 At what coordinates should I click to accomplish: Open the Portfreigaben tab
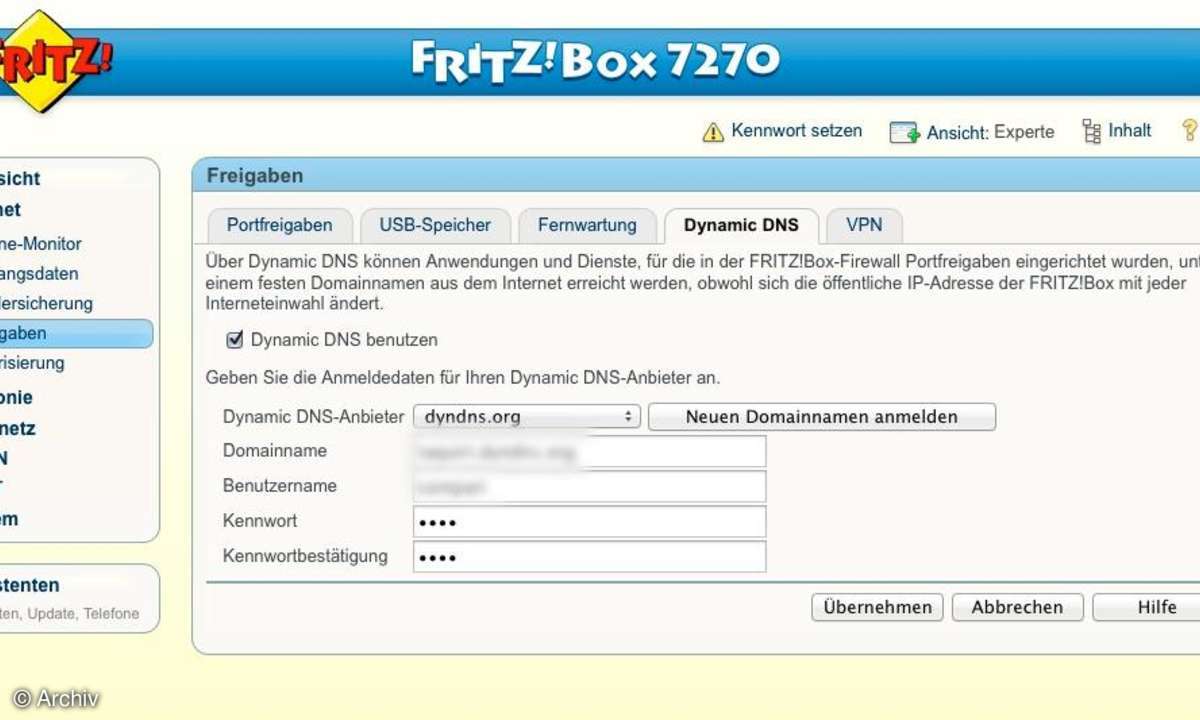pos(279,225)
